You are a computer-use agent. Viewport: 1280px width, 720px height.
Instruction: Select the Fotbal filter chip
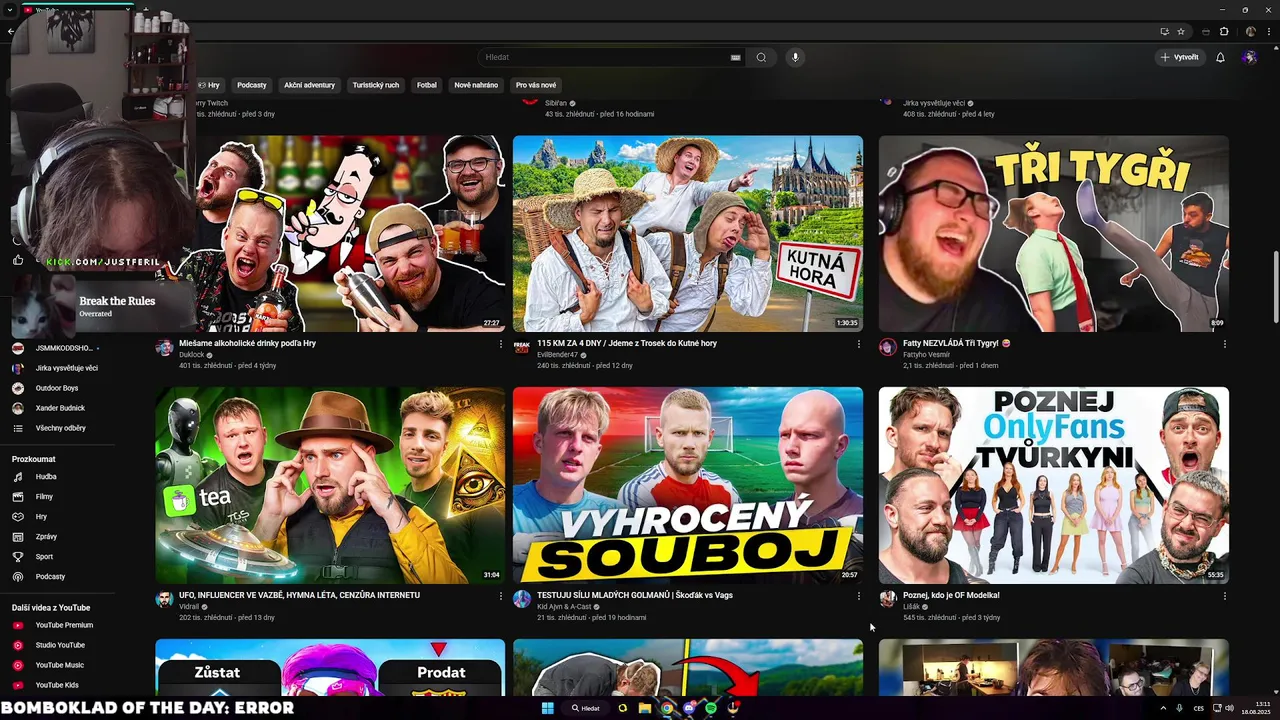427,85
